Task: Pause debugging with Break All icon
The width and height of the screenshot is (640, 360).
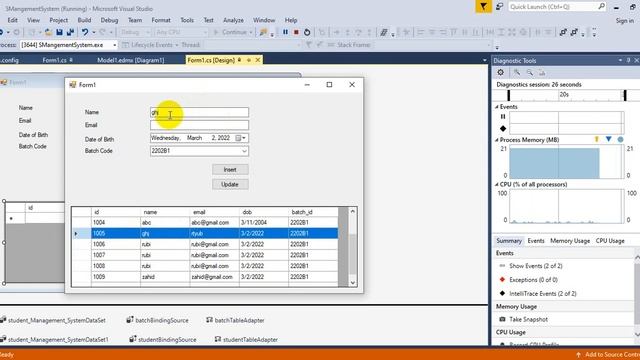Action: click(285, 32)
